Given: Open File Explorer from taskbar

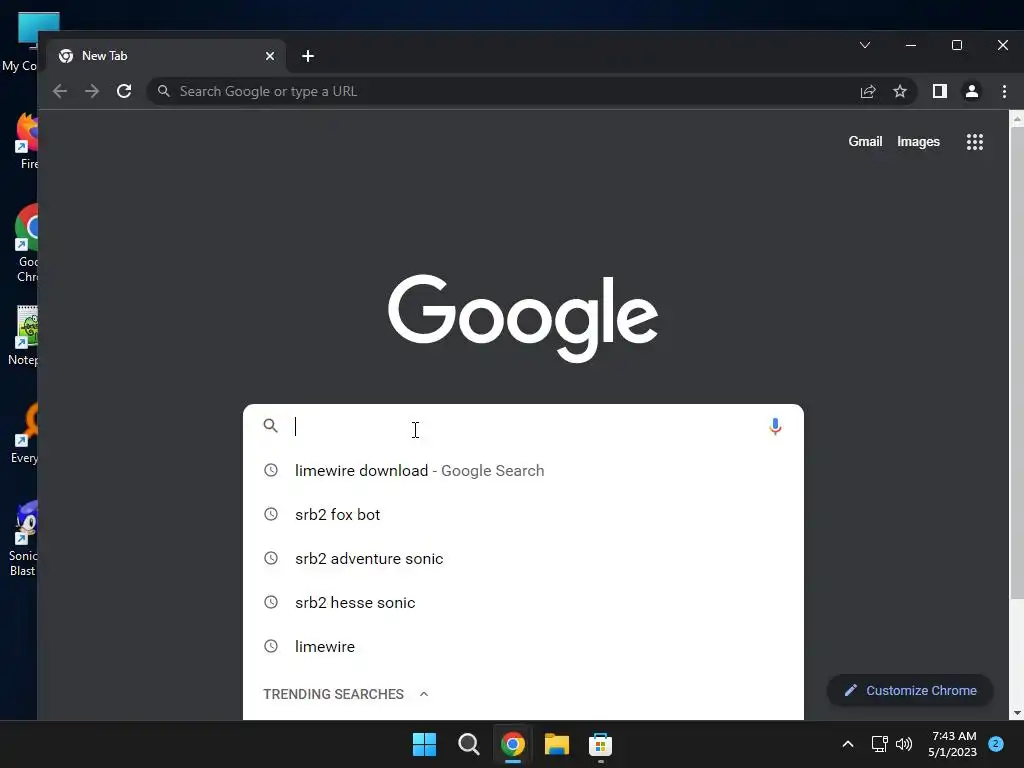Looking at the screenshot, I should (x=557, y=744).
